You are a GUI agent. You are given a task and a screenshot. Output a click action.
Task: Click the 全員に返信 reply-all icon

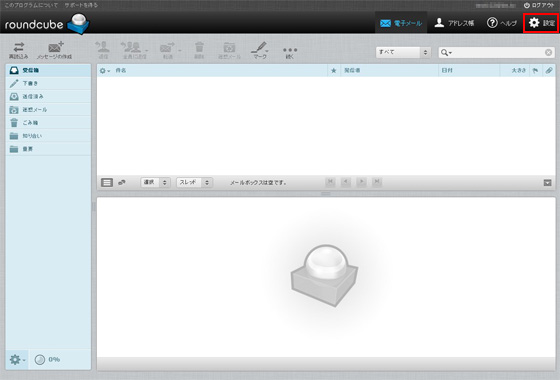pos(133,50)
